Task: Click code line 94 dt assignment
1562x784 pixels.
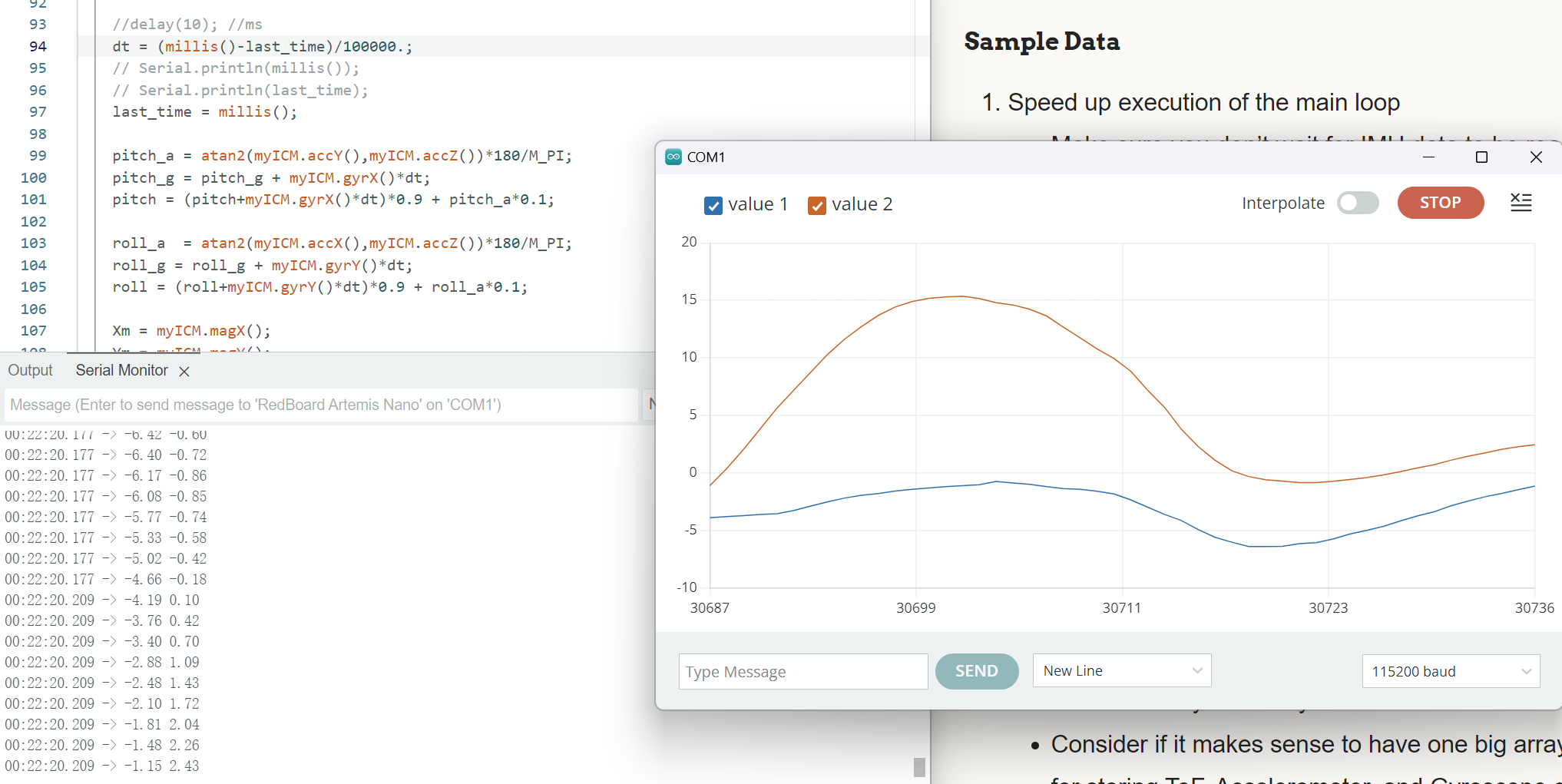Action: tap(262, 47)
